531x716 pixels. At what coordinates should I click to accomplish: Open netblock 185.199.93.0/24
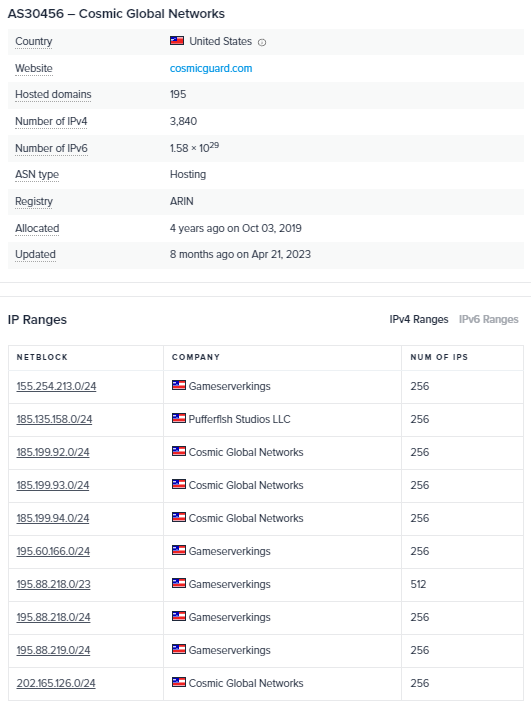pos(53,485)
